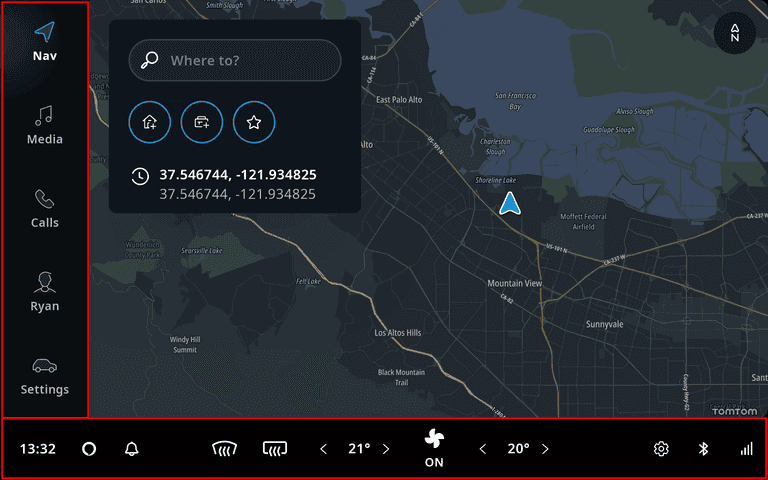
Task: Select recent destination 37.546744, -121.934825
Action: (x=237, y=184)
